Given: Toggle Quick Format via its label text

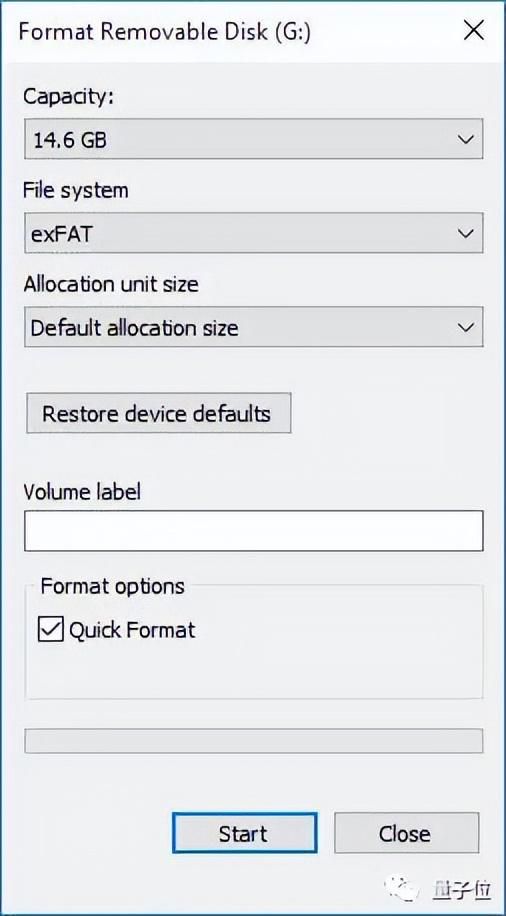Looking at the screenshot, I should (x=132, y=631).
